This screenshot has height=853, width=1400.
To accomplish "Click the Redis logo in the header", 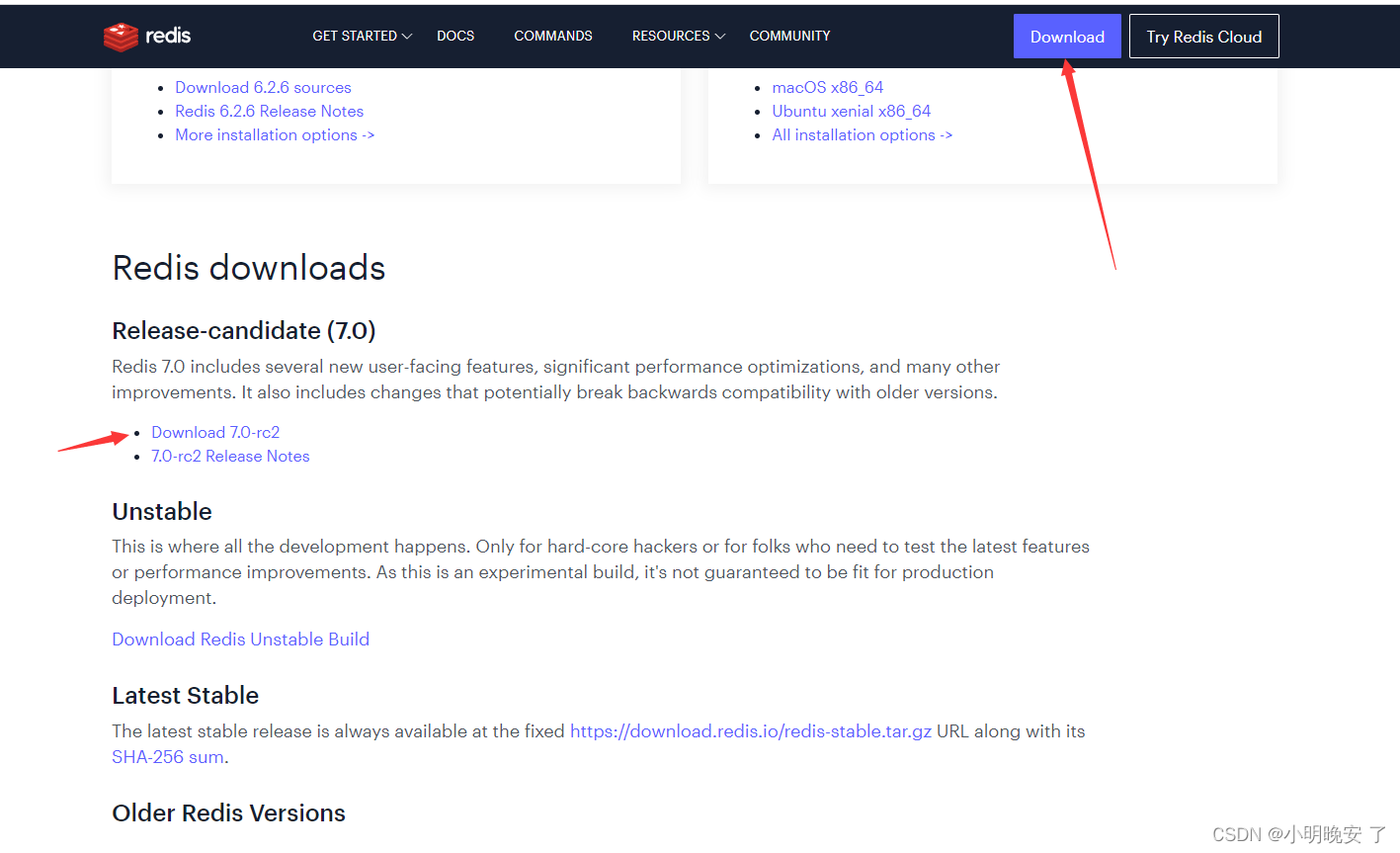I will 147,37.
